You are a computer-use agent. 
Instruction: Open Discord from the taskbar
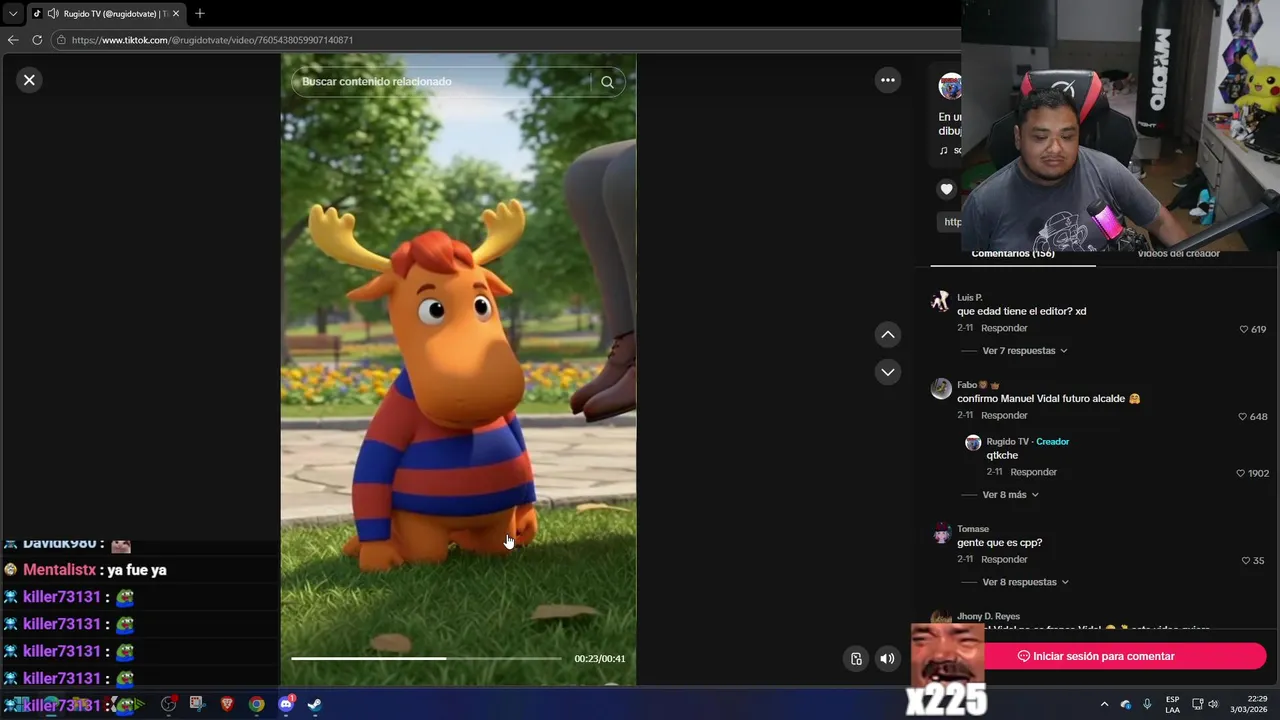(x=286, y=704)
